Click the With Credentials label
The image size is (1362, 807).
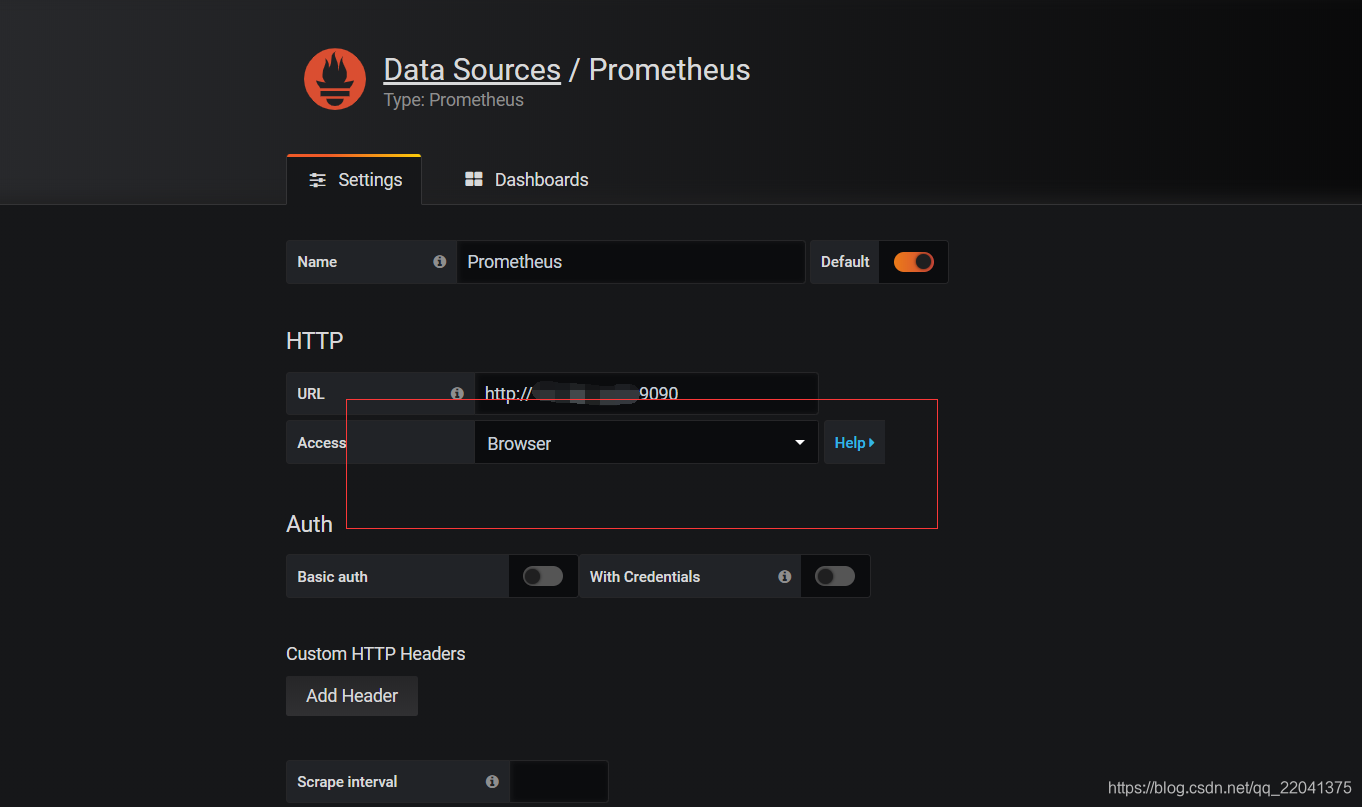[x=645, y=577]
